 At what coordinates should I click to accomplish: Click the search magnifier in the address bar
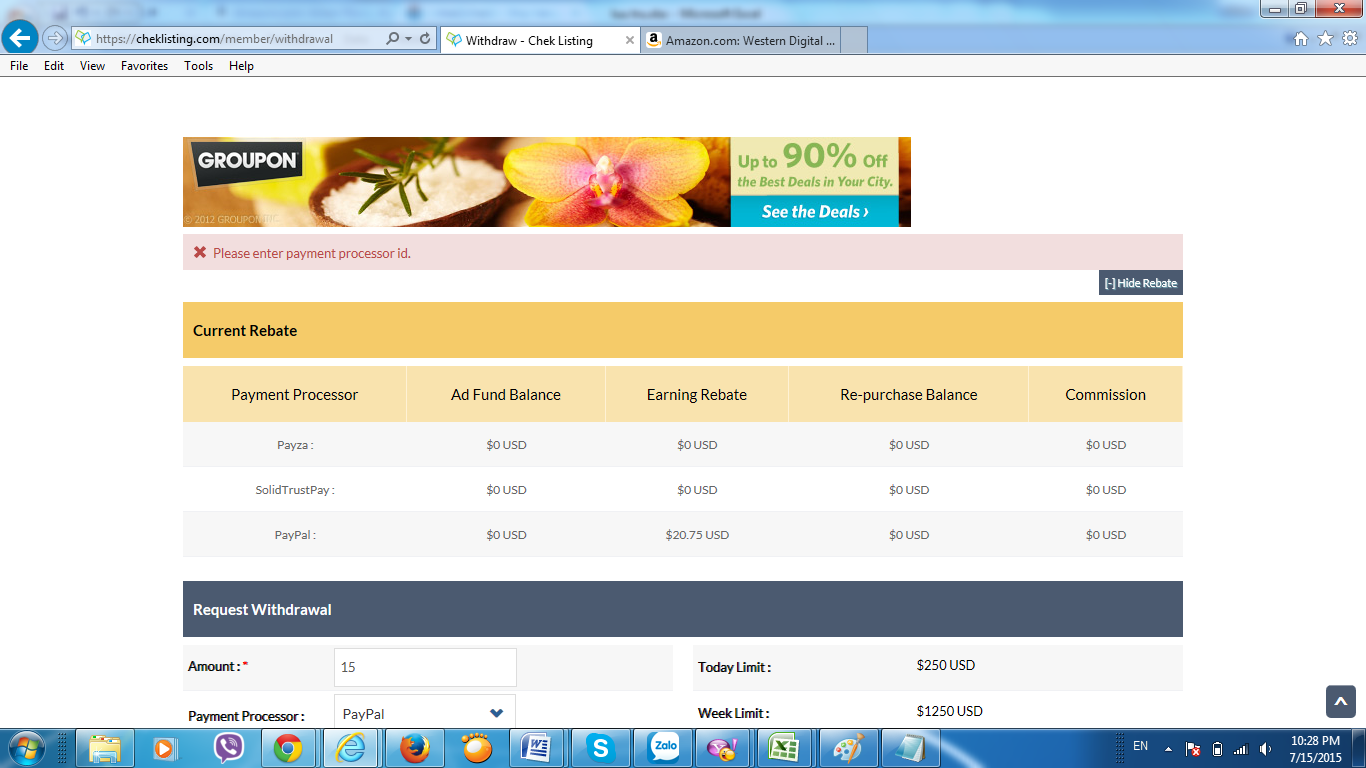392,39
